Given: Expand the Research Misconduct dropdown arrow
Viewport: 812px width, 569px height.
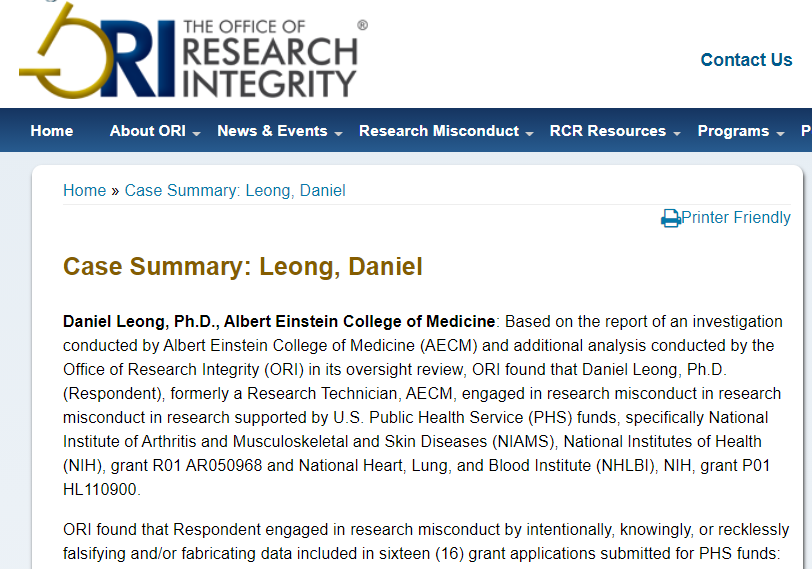Looking at the screenshot, I should tap(530, 133).
